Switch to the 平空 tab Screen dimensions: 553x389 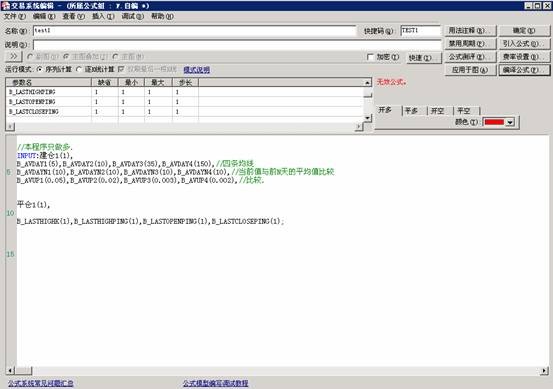466,111
